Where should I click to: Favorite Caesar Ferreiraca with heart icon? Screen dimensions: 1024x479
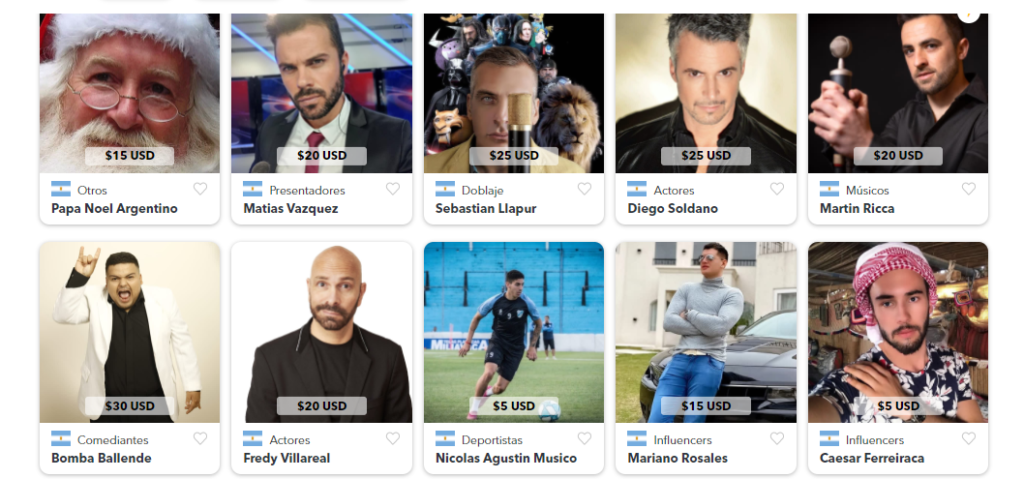click(968, 438)
